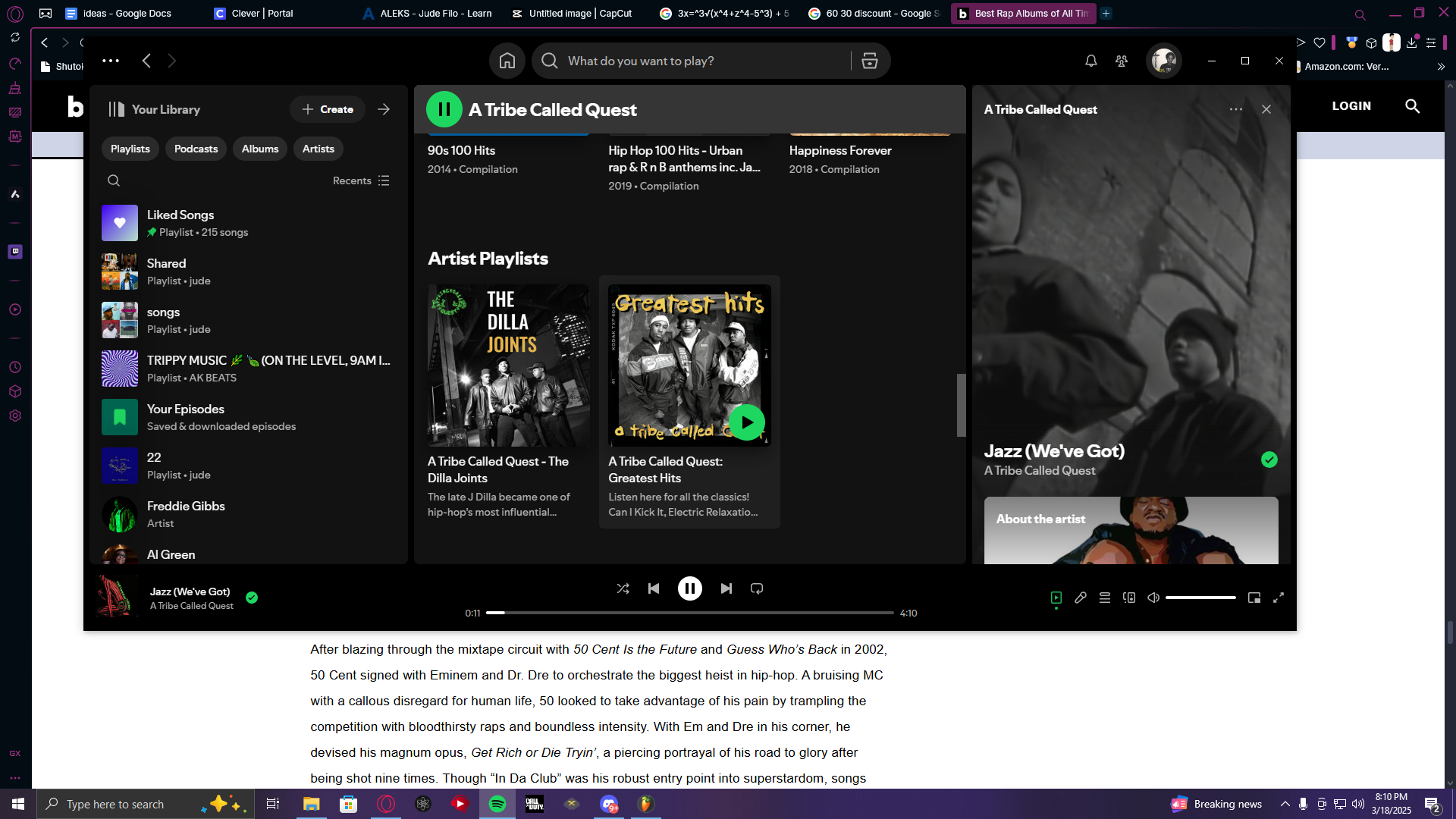Show hidden system tray icons

(x=1285, y=804)
